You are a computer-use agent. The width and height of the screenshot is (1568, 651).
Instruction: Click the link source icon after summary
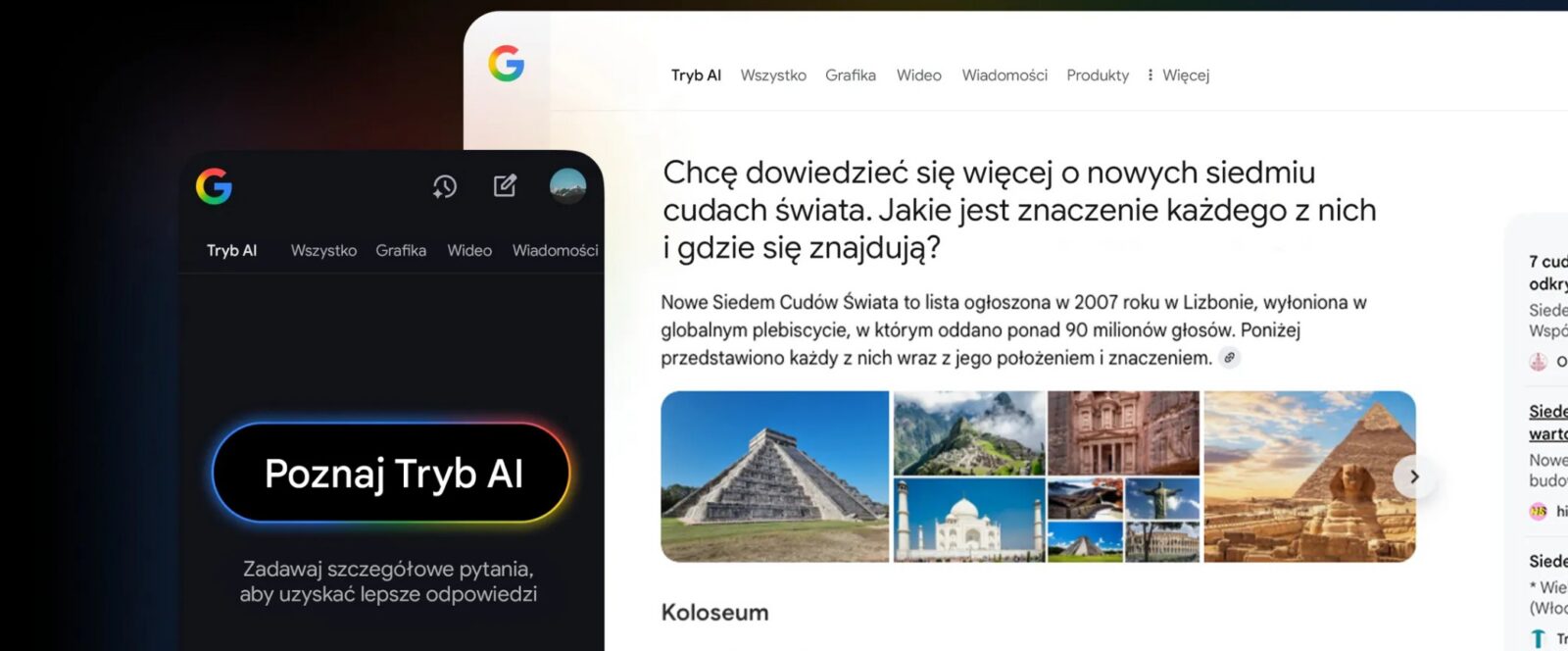(x=1229, y=358)
